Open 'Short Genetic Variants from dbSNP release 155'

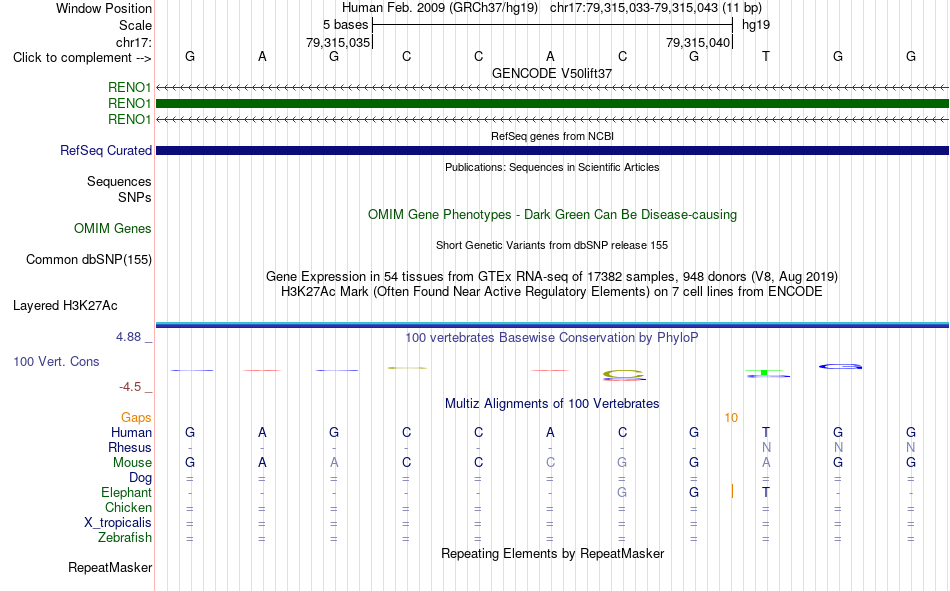point(552,245)
